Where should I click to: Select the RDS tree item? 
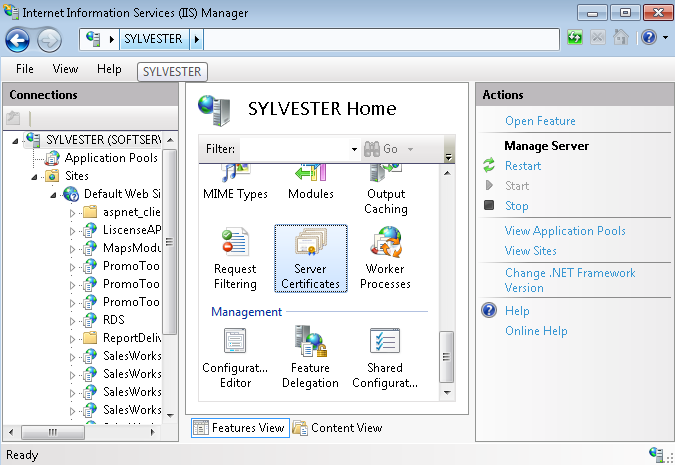(x=114, y=320)
